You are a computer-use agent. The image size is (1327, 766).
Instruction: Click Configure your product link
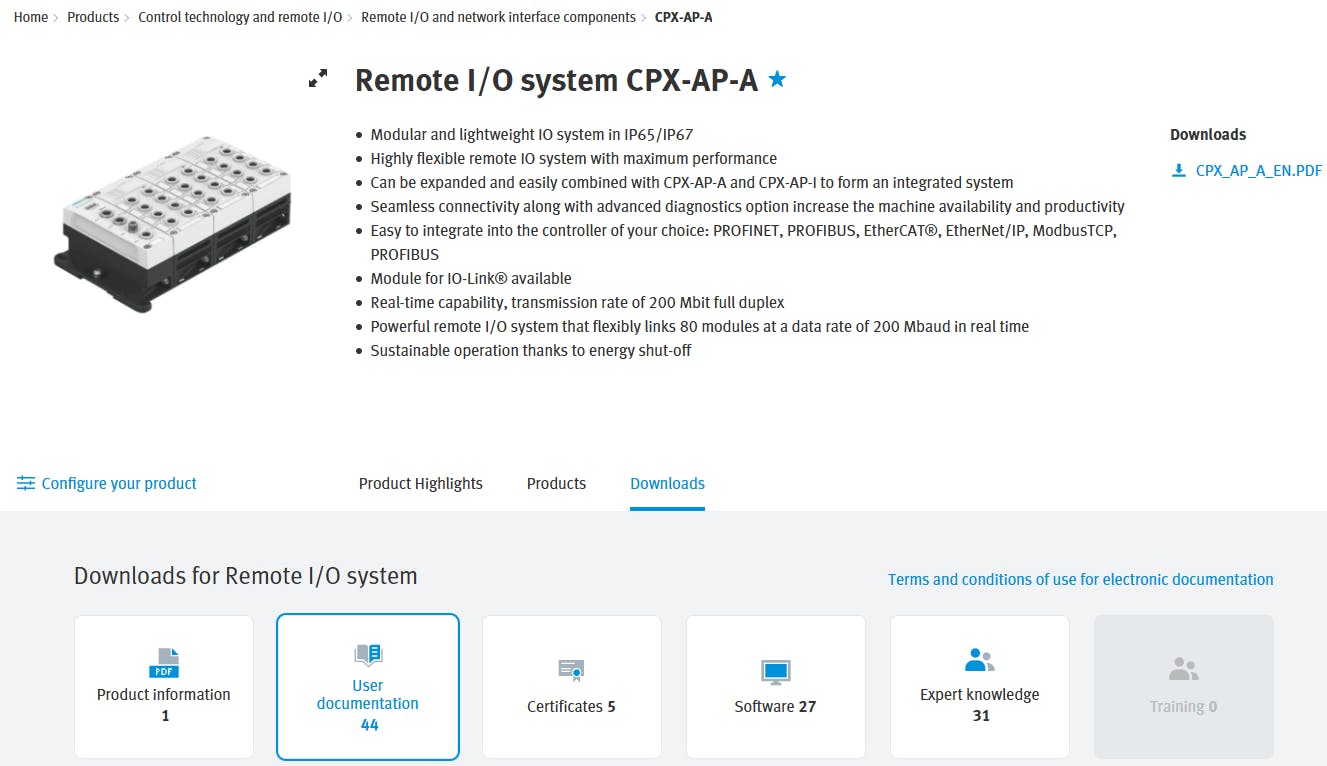[119, 483]
